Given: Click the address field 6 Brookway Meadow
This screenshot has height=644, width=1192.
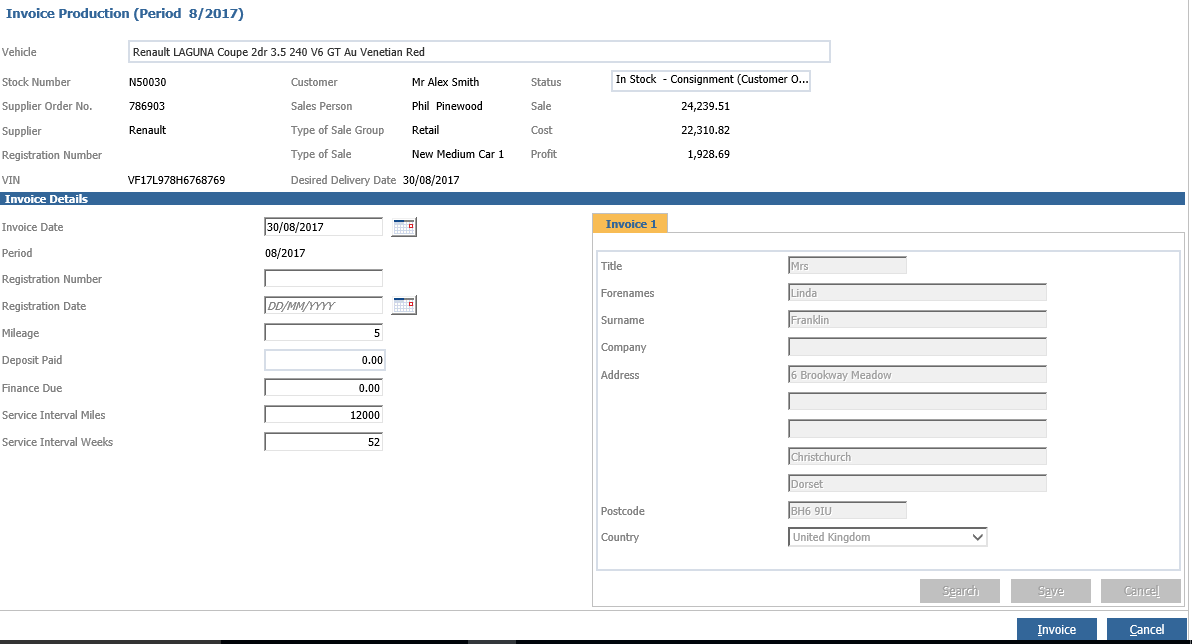Looking at the screenshot, I should point(918,375).
